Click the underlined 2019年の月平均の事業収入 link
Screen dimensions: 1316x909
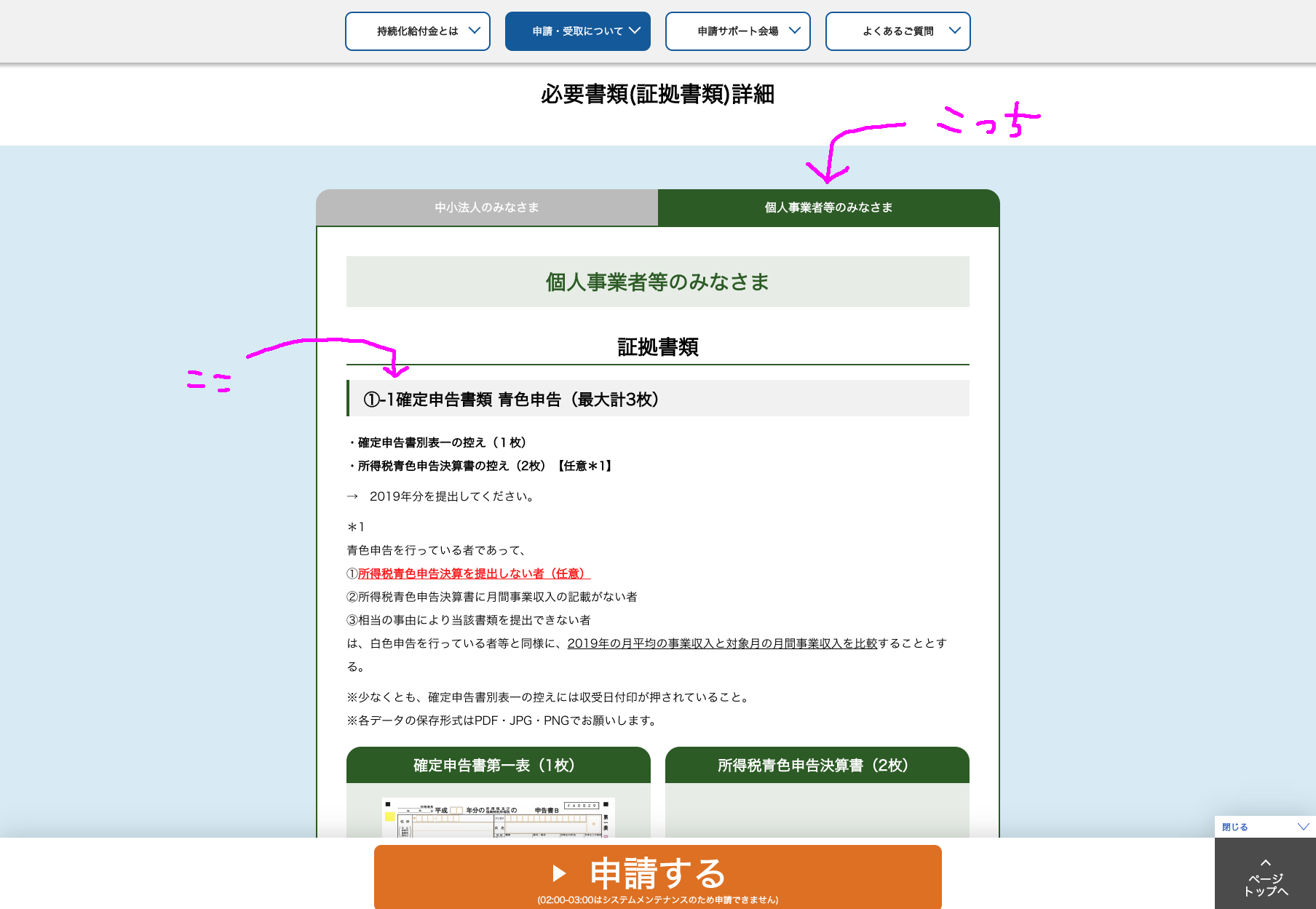[722, 643]
